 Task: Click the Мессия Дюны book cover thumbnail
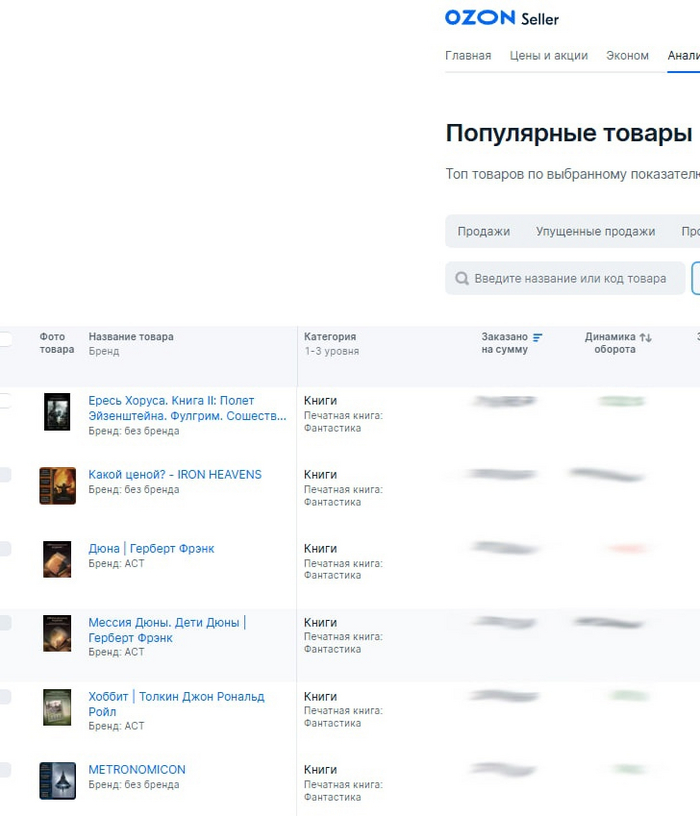click(x=57, y=633)
